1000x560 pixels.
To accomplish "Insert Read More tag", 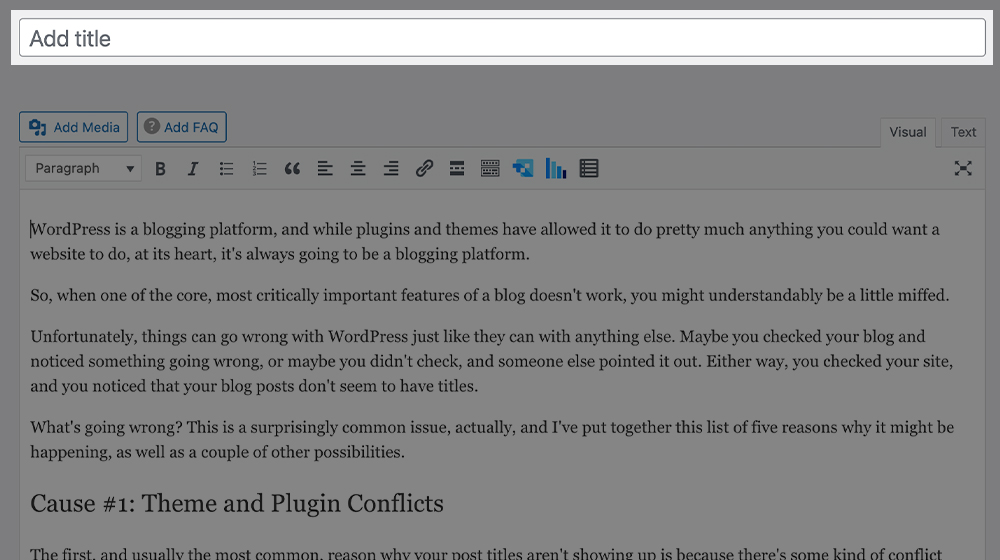I will [457, 168].
